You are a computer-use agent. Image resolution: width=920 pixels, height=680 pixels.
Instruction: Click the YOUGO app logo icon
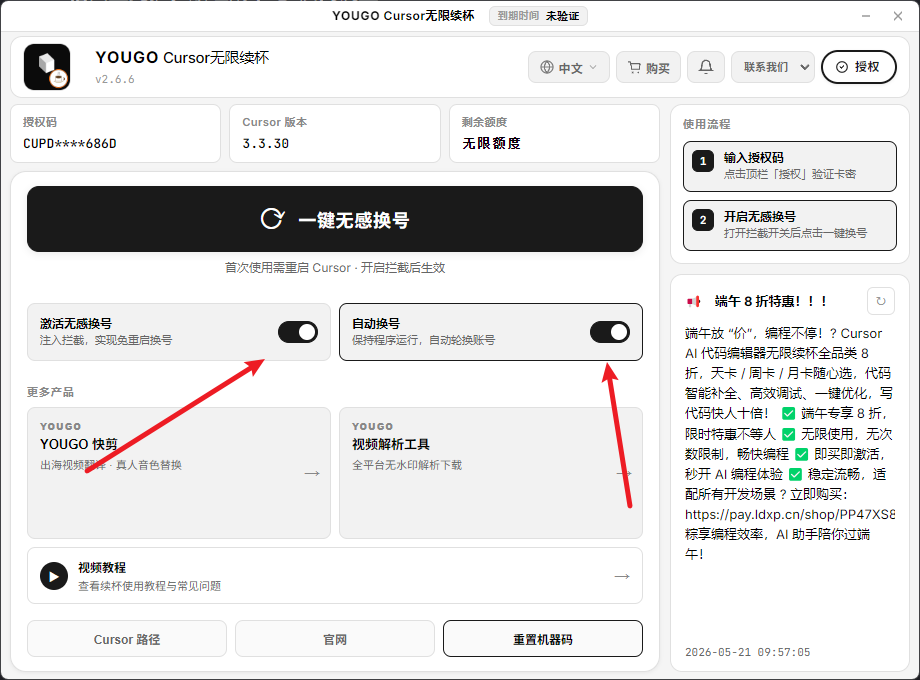tap(47, 66)
